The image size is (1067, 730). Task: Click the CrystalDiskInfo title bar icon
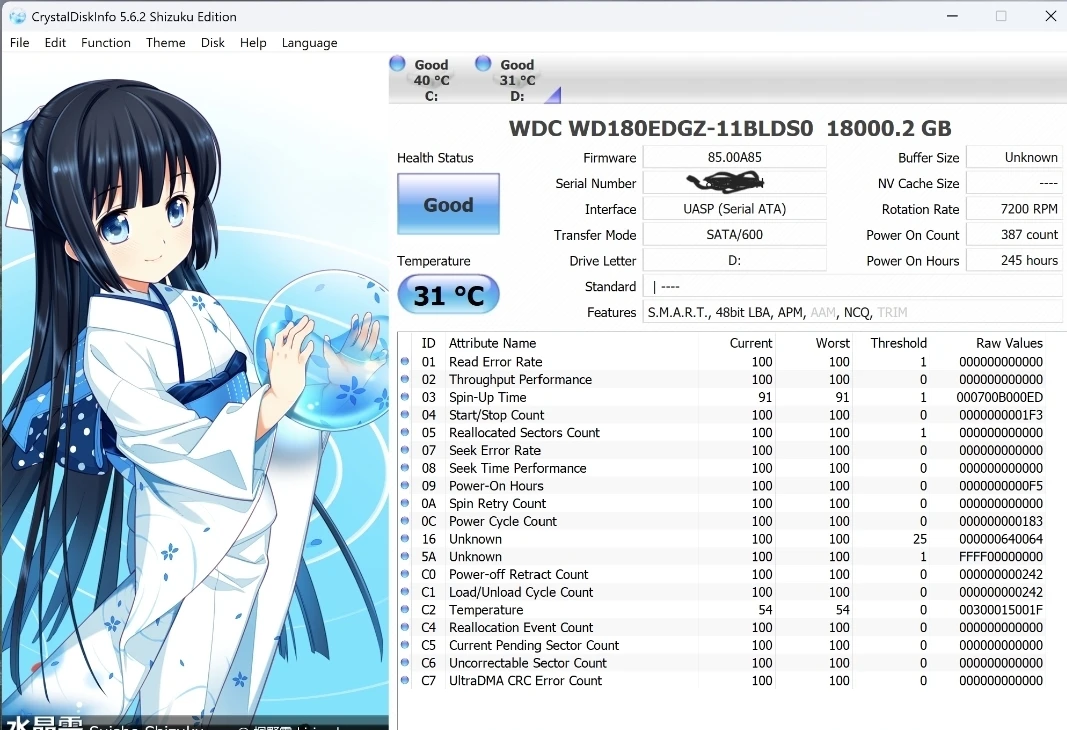[17, 16]
